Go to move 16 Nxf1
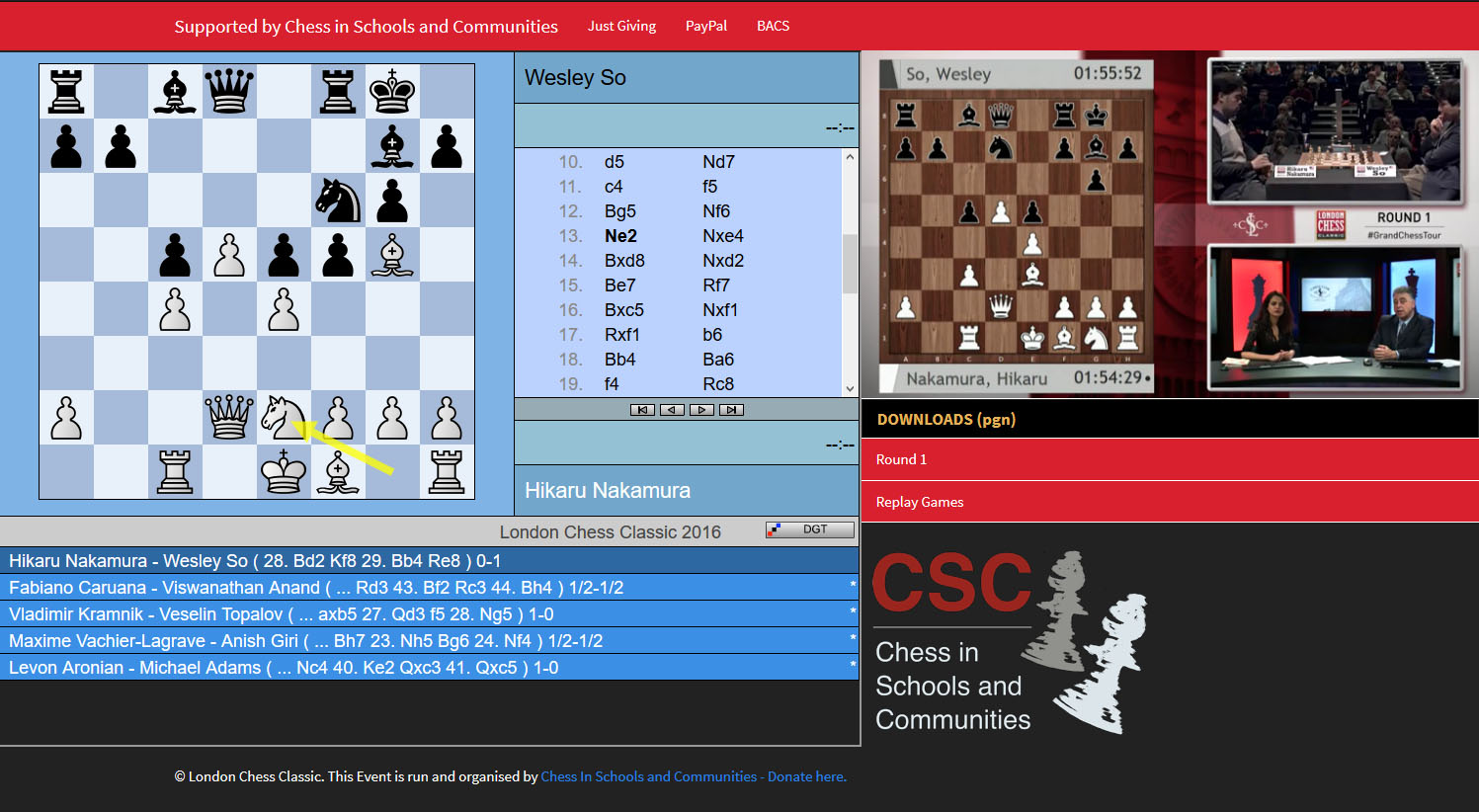 (x=720, y=310)
